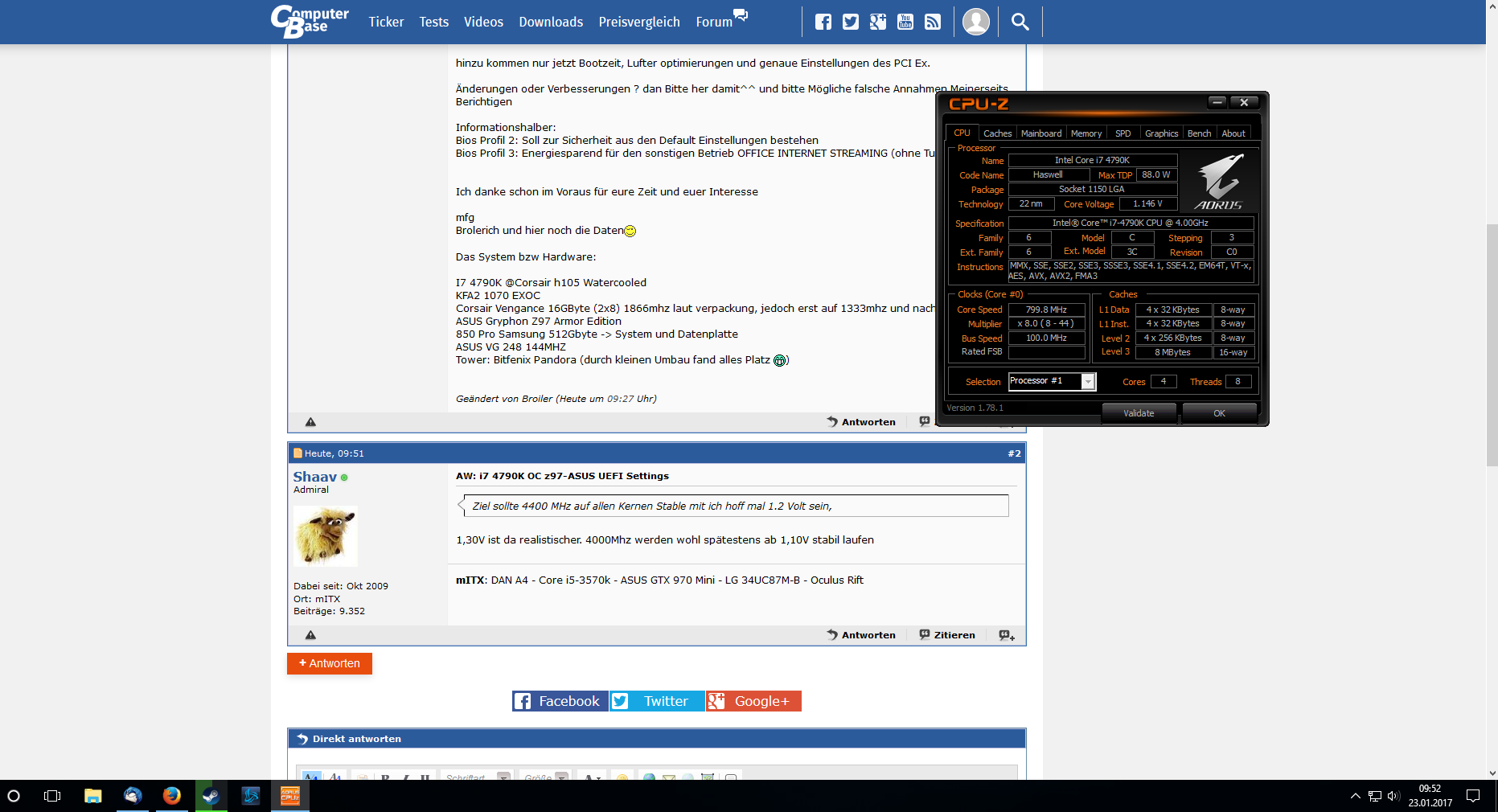Image resolution: width=1498 pixels, height=812 pixels.
Task: Click post #2 document icon beside Heute 09:51
Action: tap(298, 453)
